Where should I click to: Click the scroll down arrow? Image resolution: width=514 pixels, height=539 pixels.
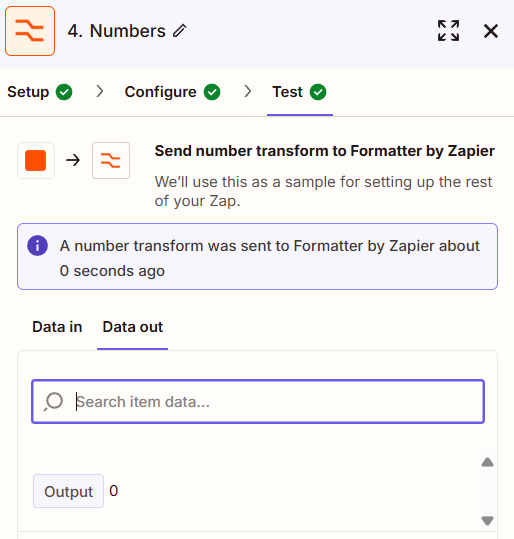487,520
